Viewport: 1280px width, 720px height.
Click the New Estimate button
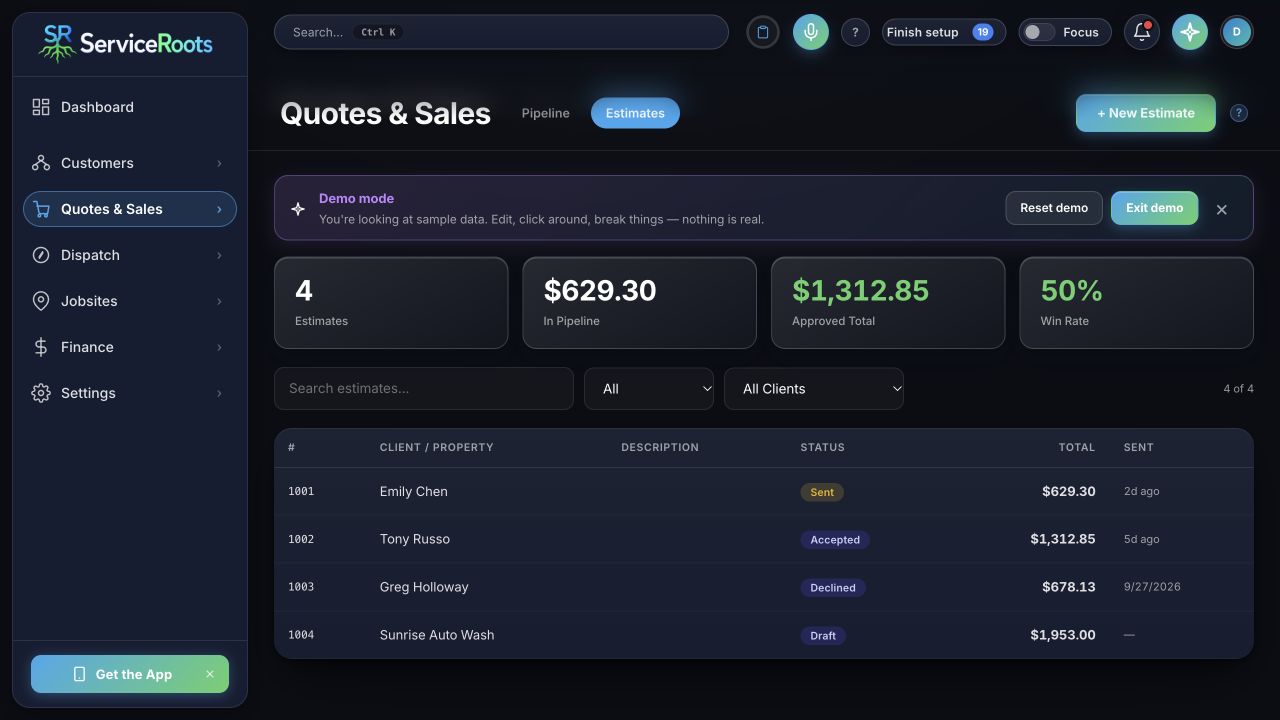click(1146, 113)
